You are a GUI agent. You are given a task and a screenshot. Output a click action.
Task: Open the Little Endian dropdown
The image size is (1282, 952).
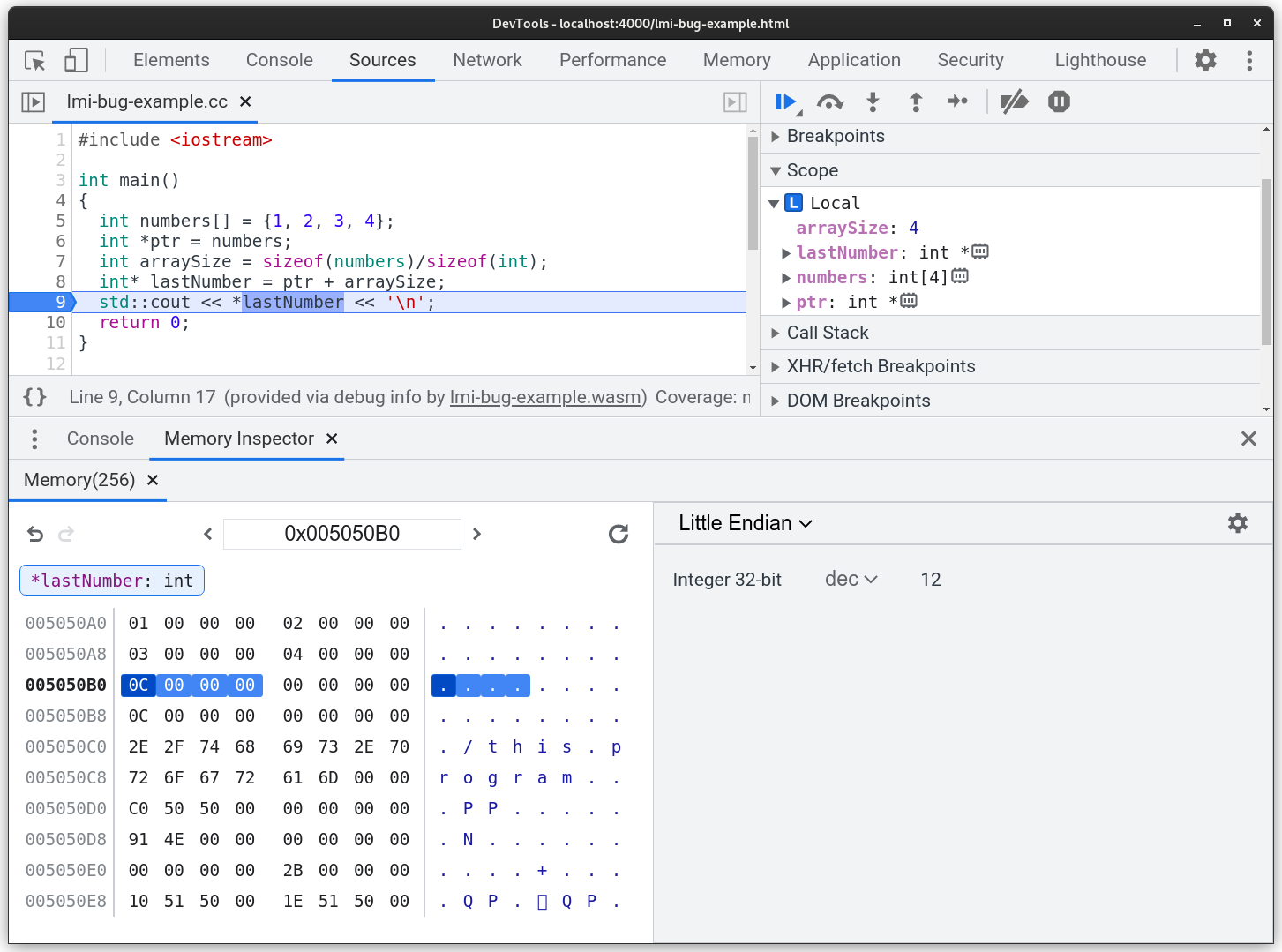point(745,522)
